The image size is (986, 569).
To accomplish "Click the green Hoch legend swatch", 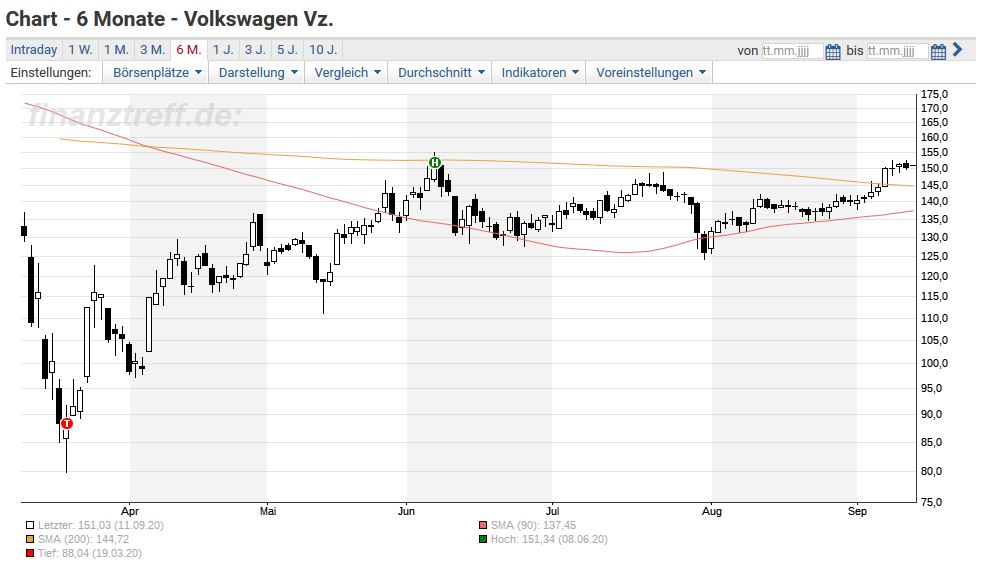I will point(483,539).
